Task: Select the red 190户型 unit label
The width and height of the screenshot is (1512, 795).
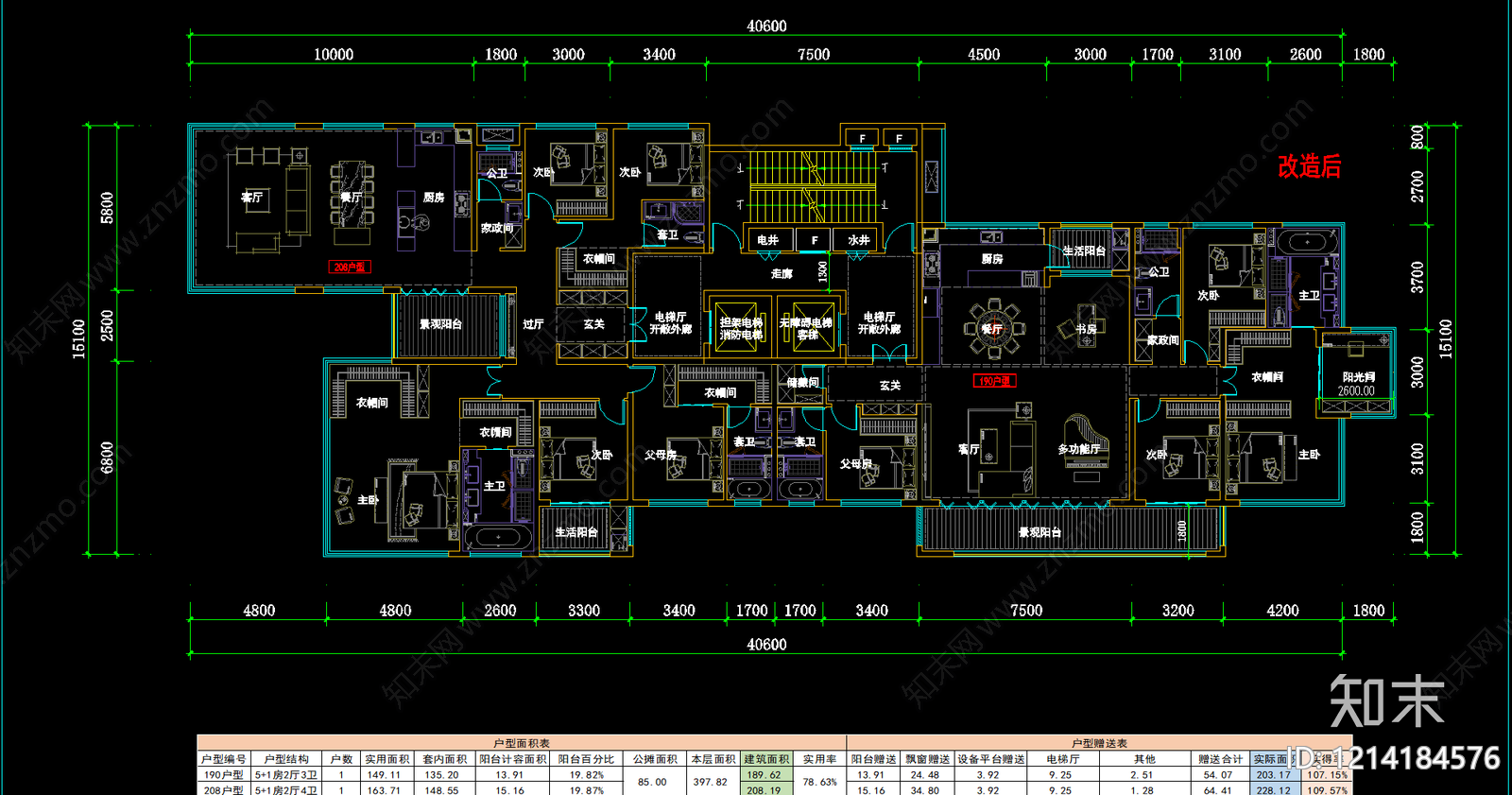Action: 994,381
